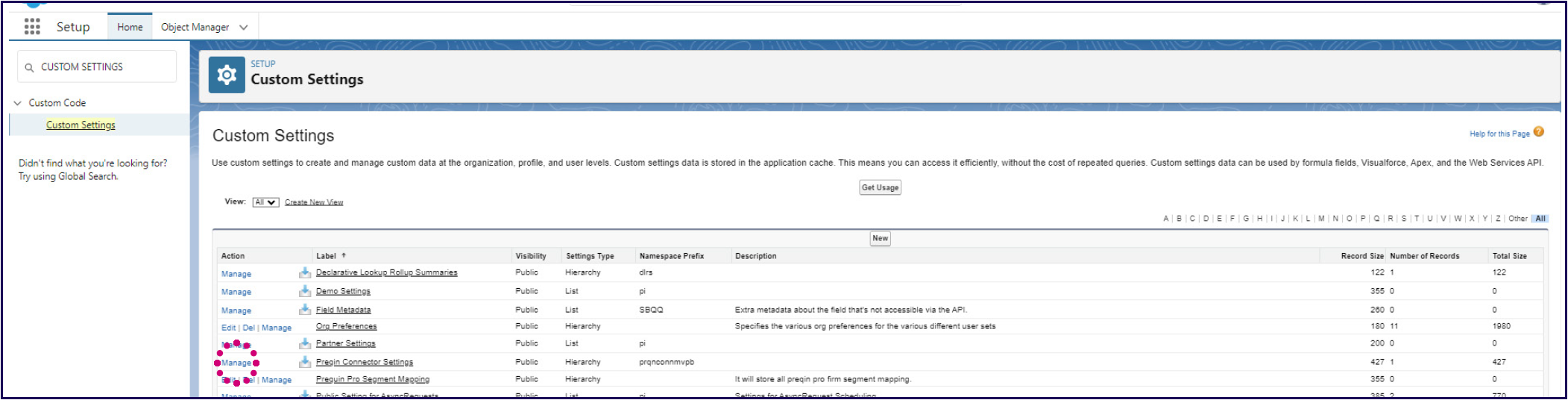Image resolution: width=1568 pixels, height=400 pixels.
Task: Click the Custom Settings gear icon
Action: (227, 75)
